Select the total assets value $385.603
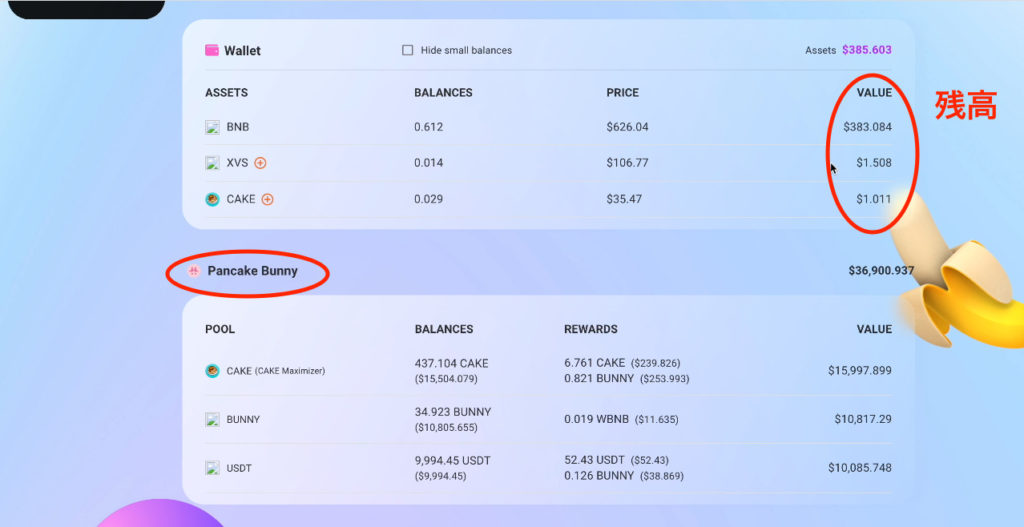This screenshot has width=1024, height=527. click(x=867, y=50)
